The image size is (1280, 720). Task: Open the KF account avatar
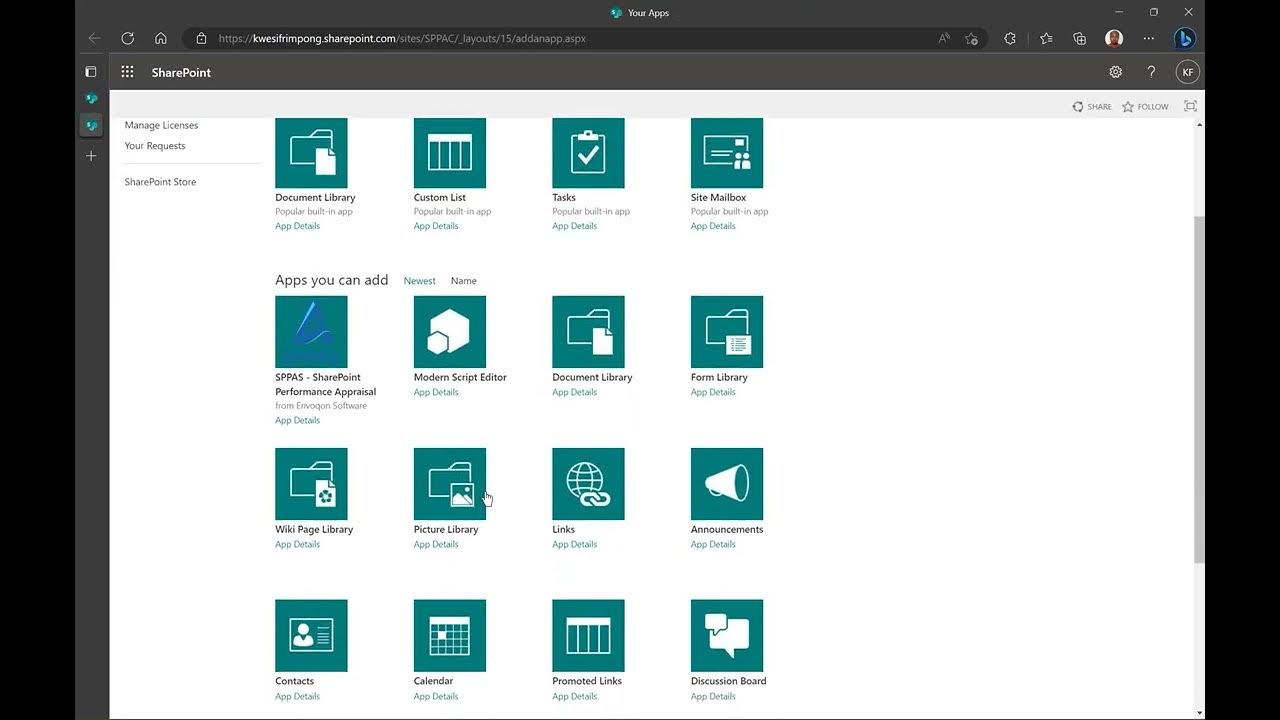(x=1187, y=72)
